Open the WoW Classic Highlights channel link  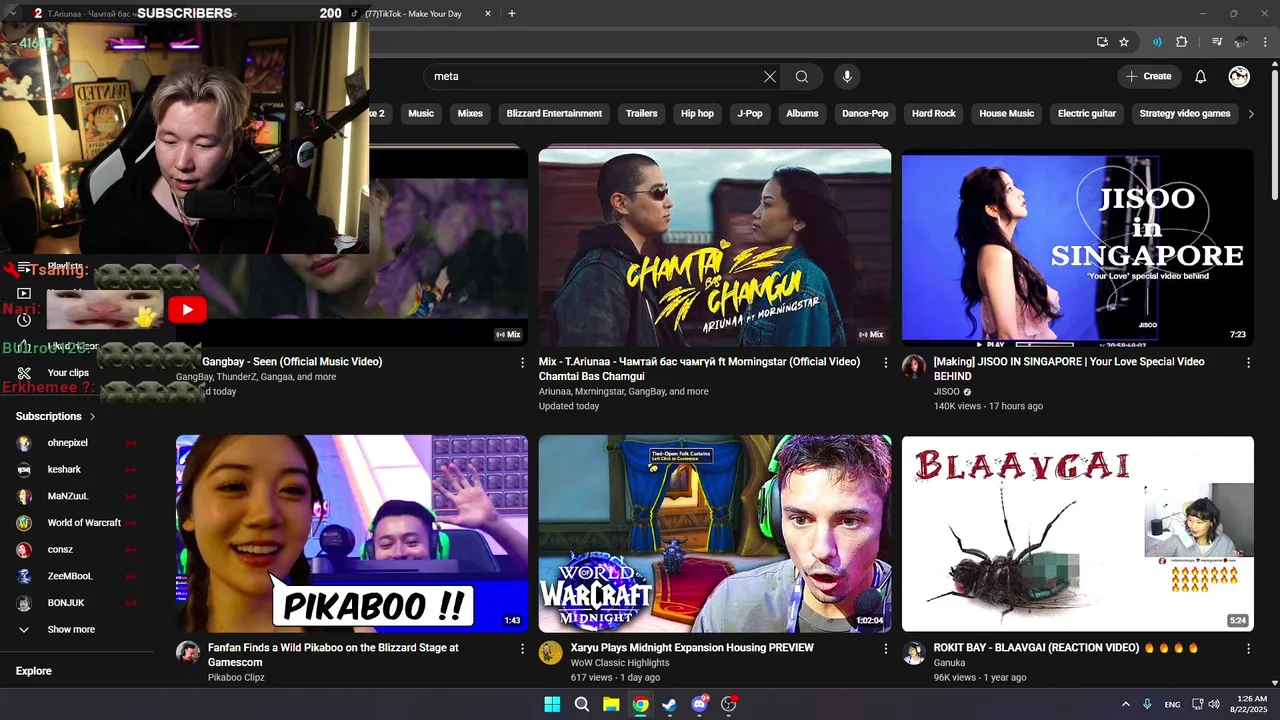[620, 663]
